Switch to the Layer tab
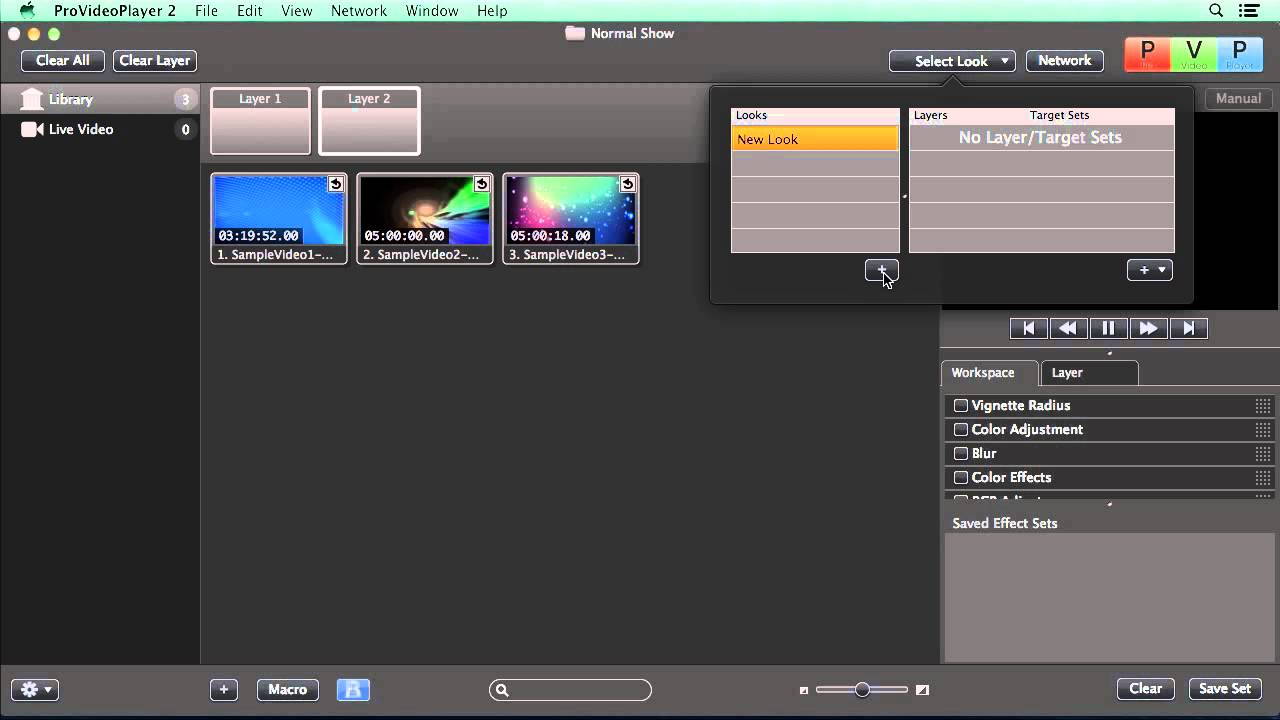1280x720 pixels. tap(1088, 372)
